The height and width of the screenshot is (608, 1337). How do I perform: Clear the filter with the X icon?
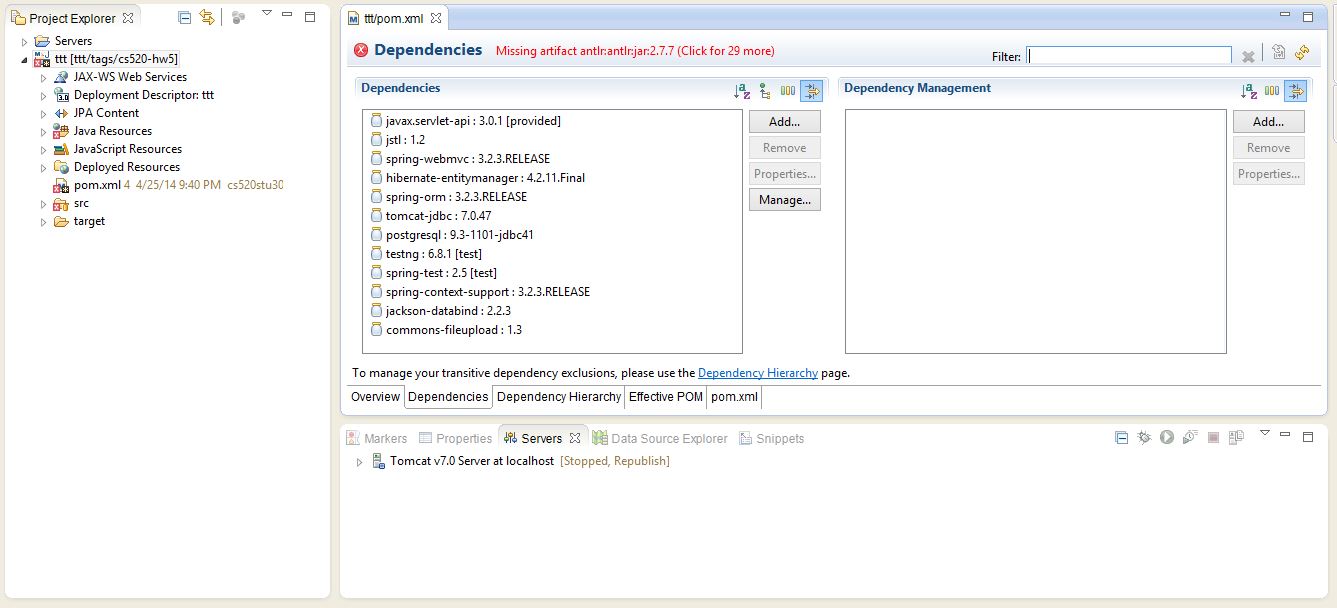[1248, 57]
